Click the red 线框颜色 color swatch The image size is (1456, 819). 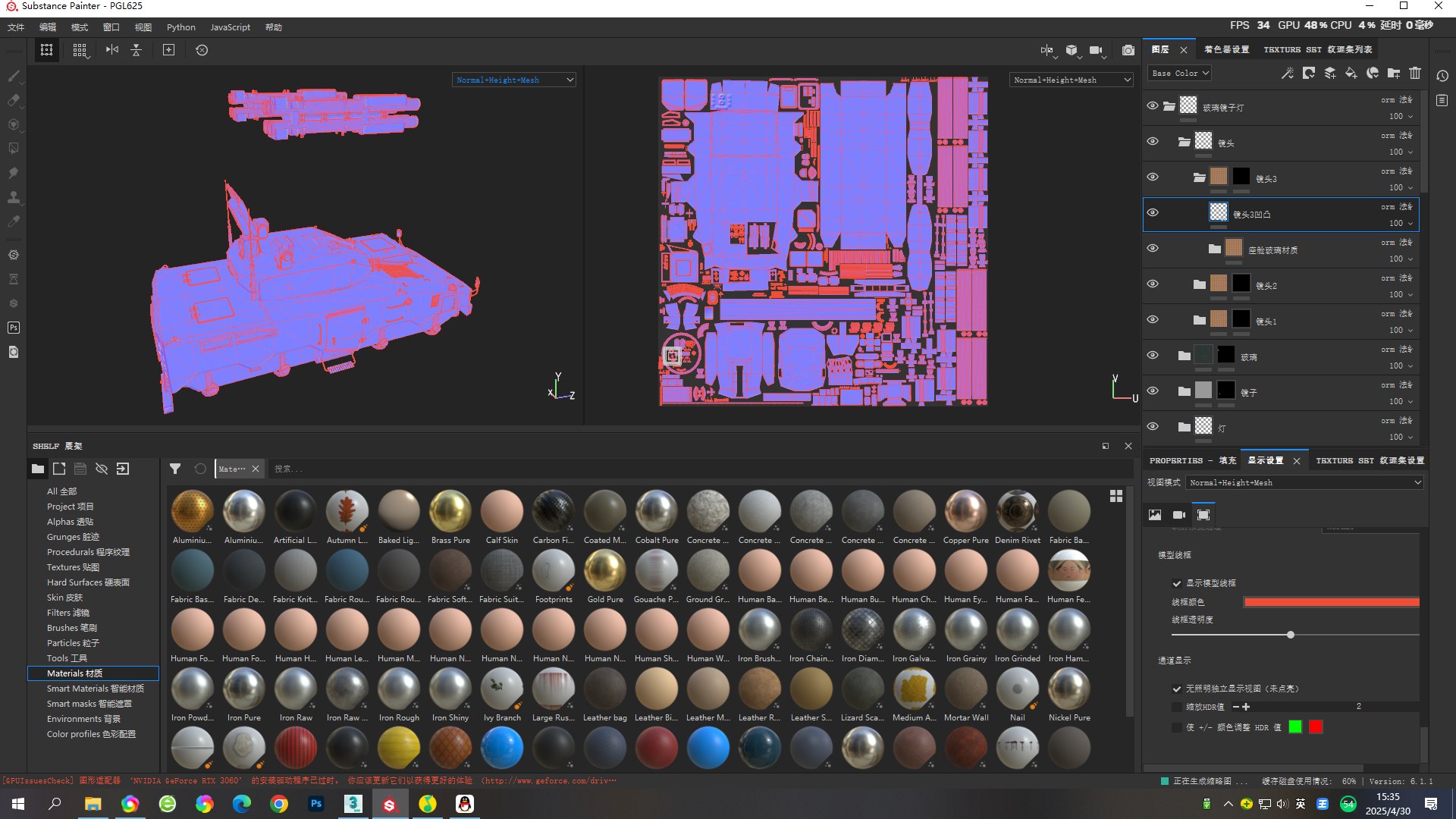click(x=1331, y=602)
